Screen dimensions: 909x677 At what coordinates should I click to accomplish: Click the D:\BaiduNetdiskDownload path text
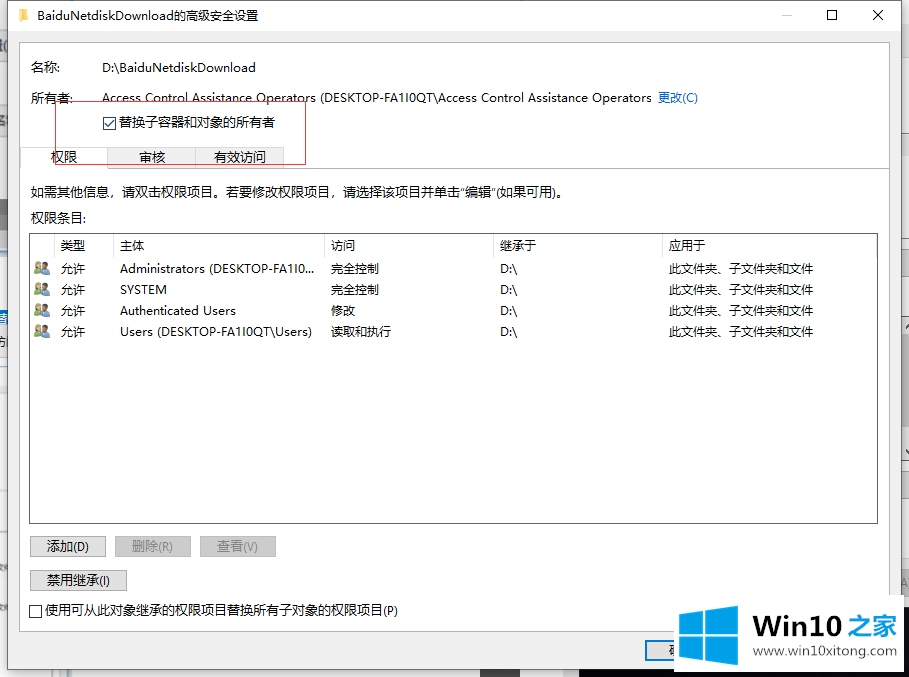pos(179,67)
